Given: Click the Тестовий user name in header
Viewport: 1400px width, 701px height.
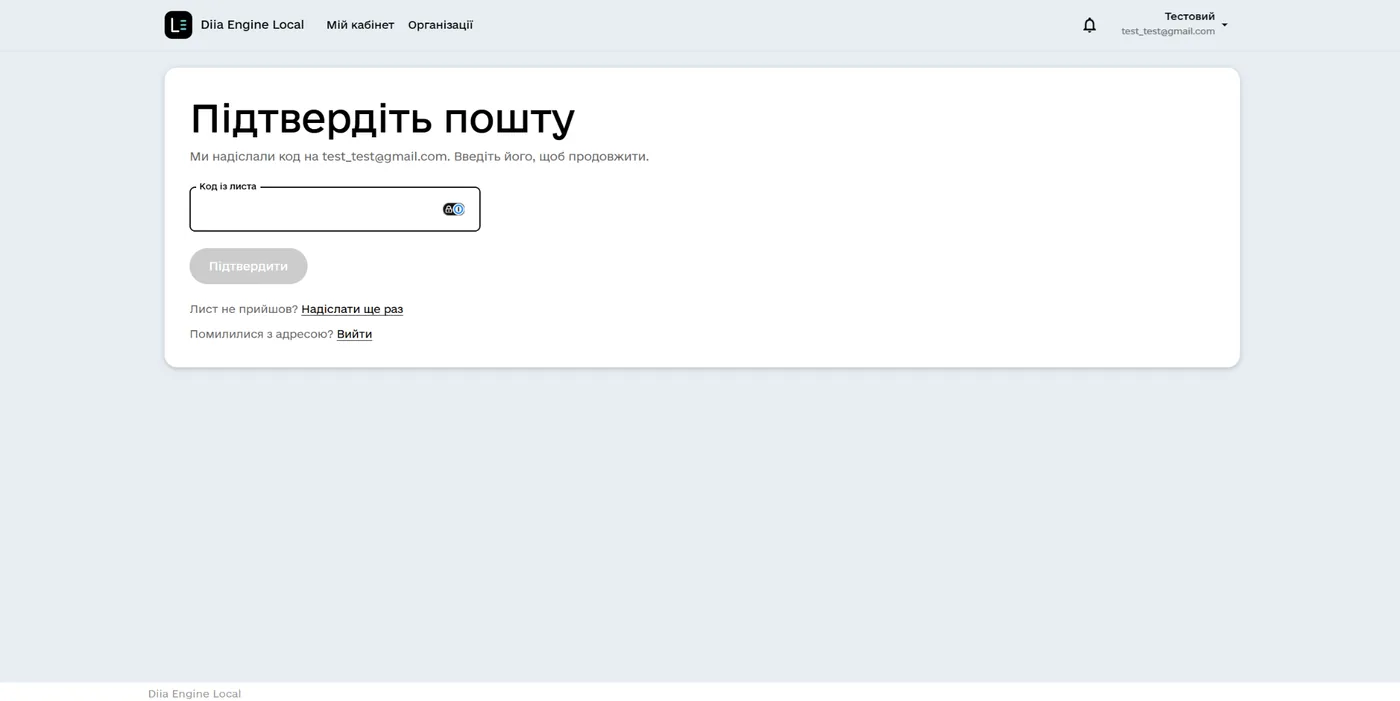Looking at the screenshot, I should (x=1189, y=16).
